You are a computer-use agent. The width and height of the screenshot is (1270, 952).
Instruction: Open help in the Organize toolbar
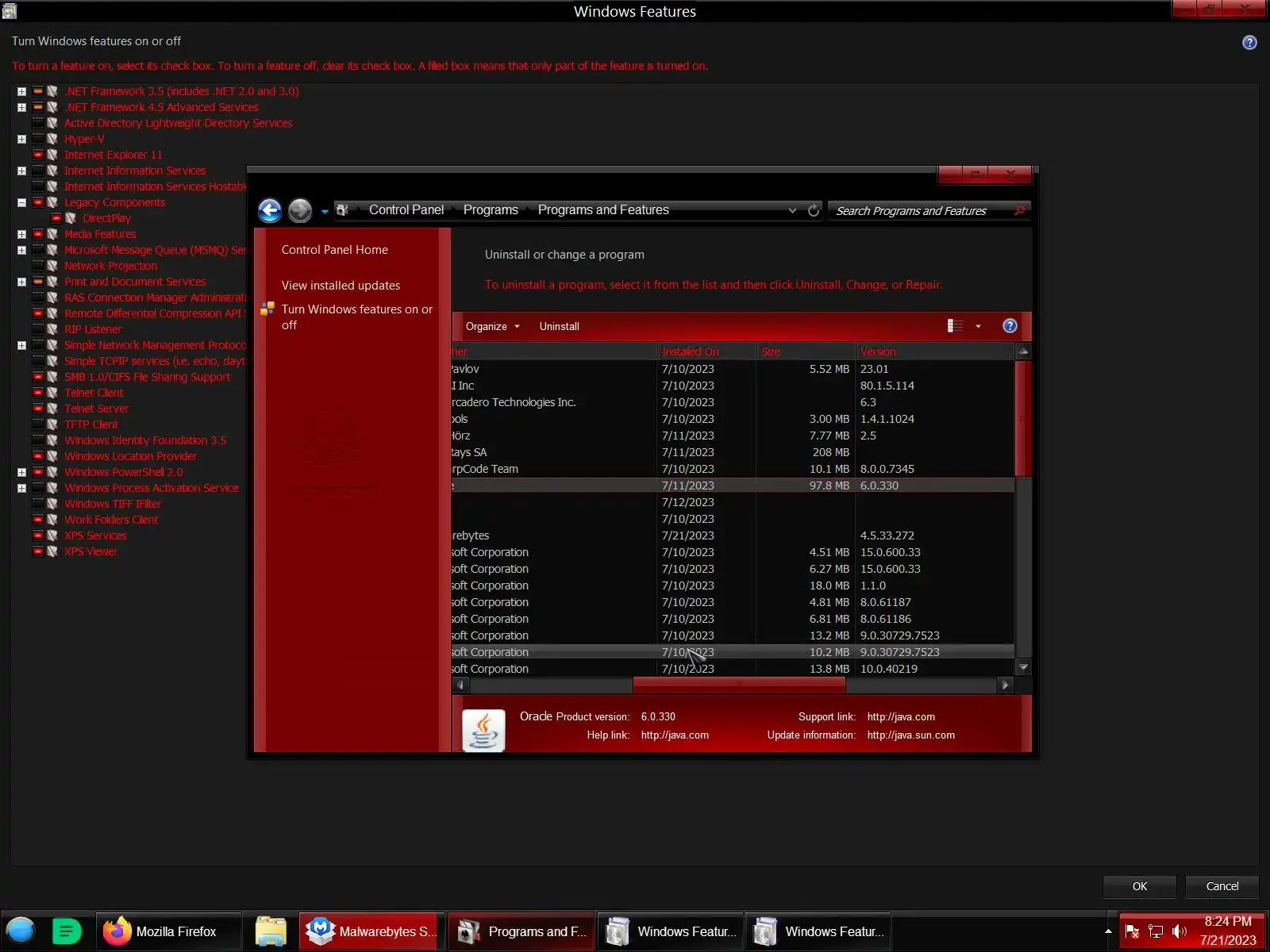(x=1010, y=326)
